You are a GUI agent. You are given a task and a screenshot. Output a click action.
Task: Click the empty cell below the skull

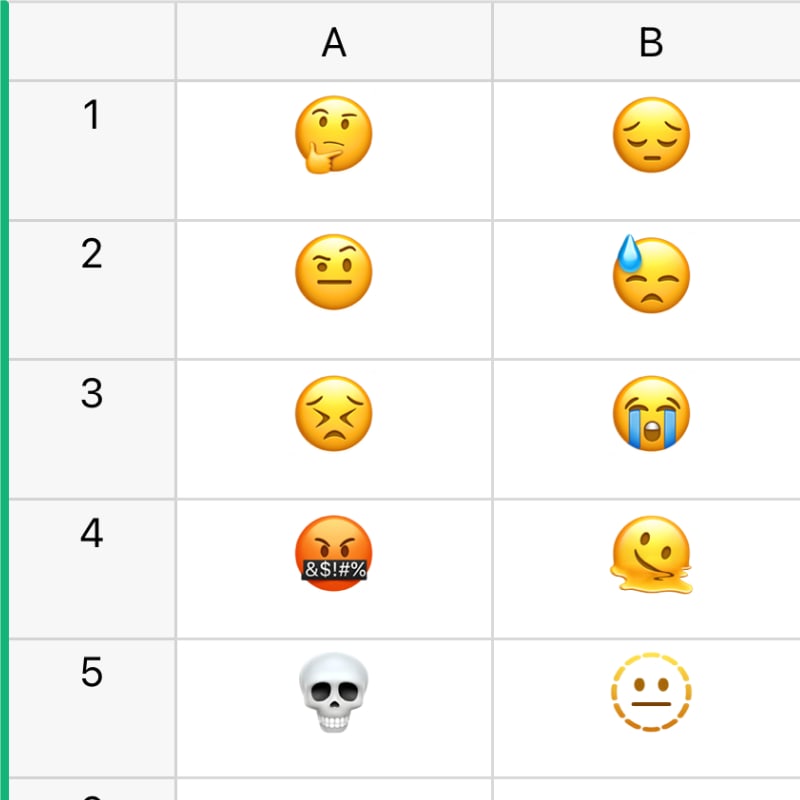coord(333,790)
